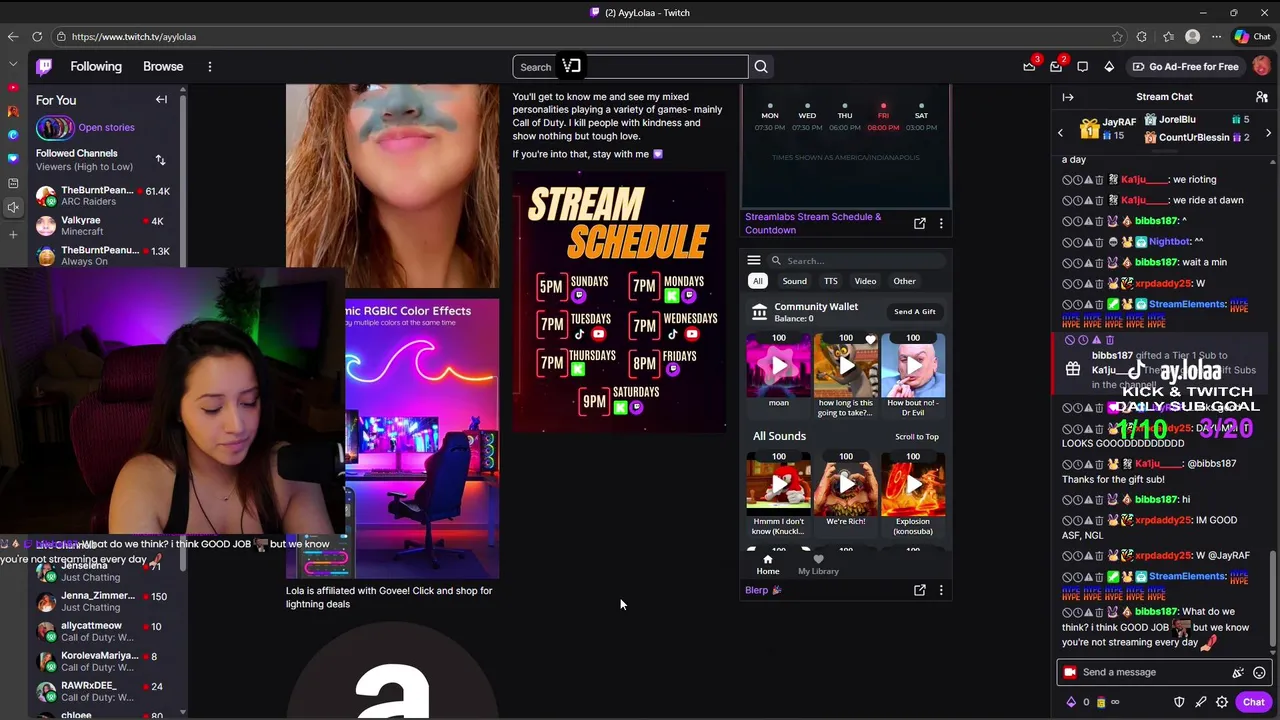The height and width of the screenshot is (720, 1280).
Task: Play the 'We're Rich!' sound clip
Action: pos(846,485)
